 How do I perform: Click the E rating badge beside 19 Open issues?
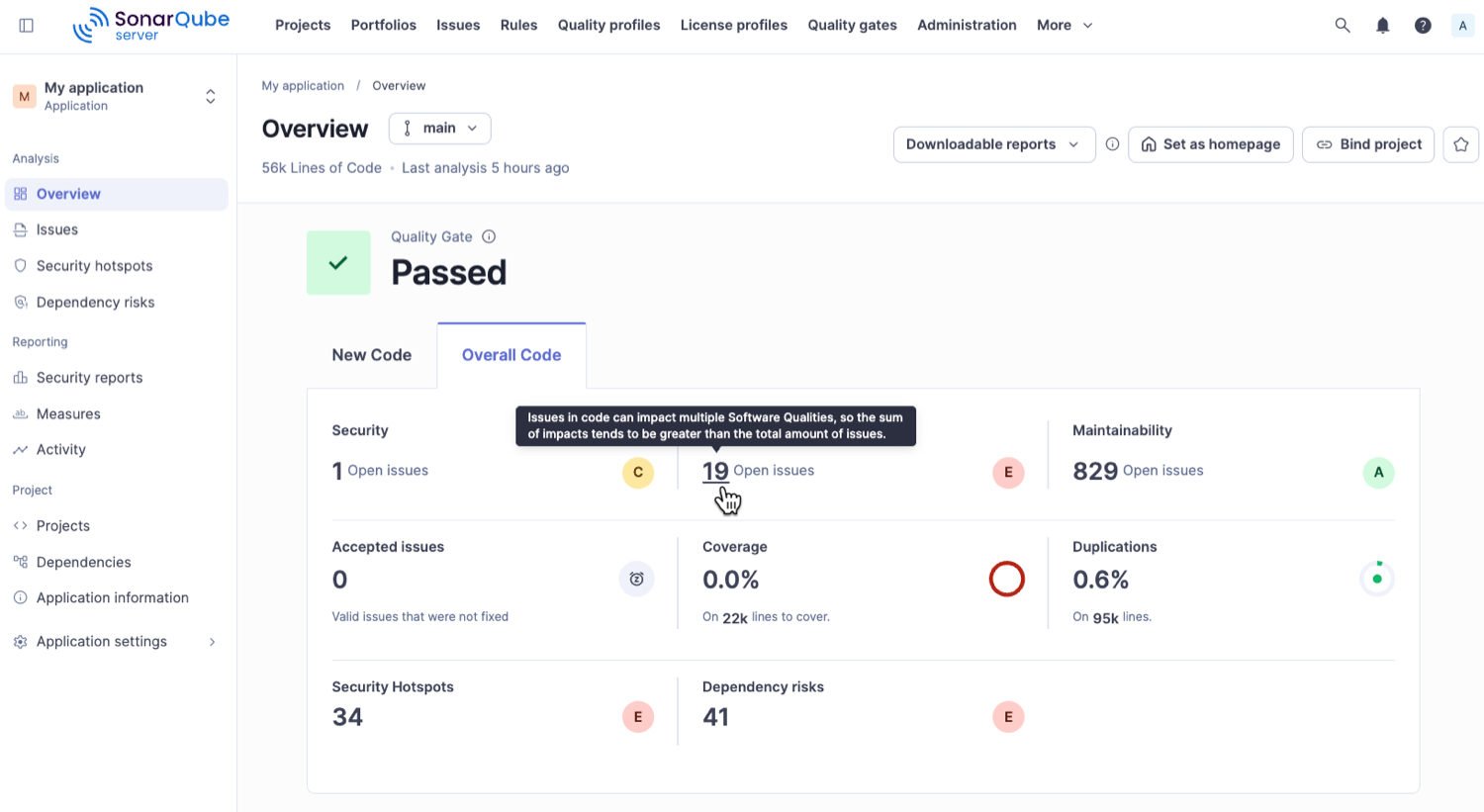pyautogui.click(x=1008, y=473)
